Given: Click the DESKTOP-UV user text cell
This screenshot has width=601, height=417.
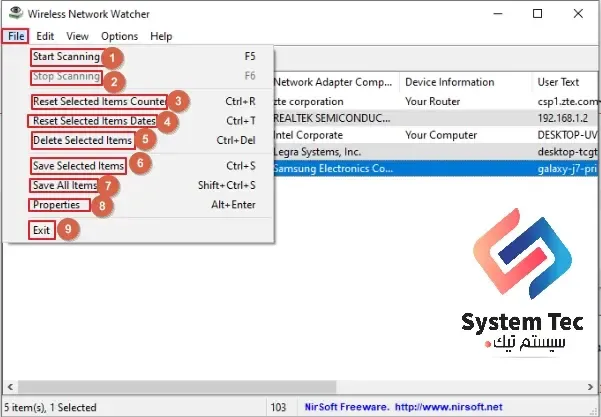Looking at the screenshot, I should pos(568,135).
